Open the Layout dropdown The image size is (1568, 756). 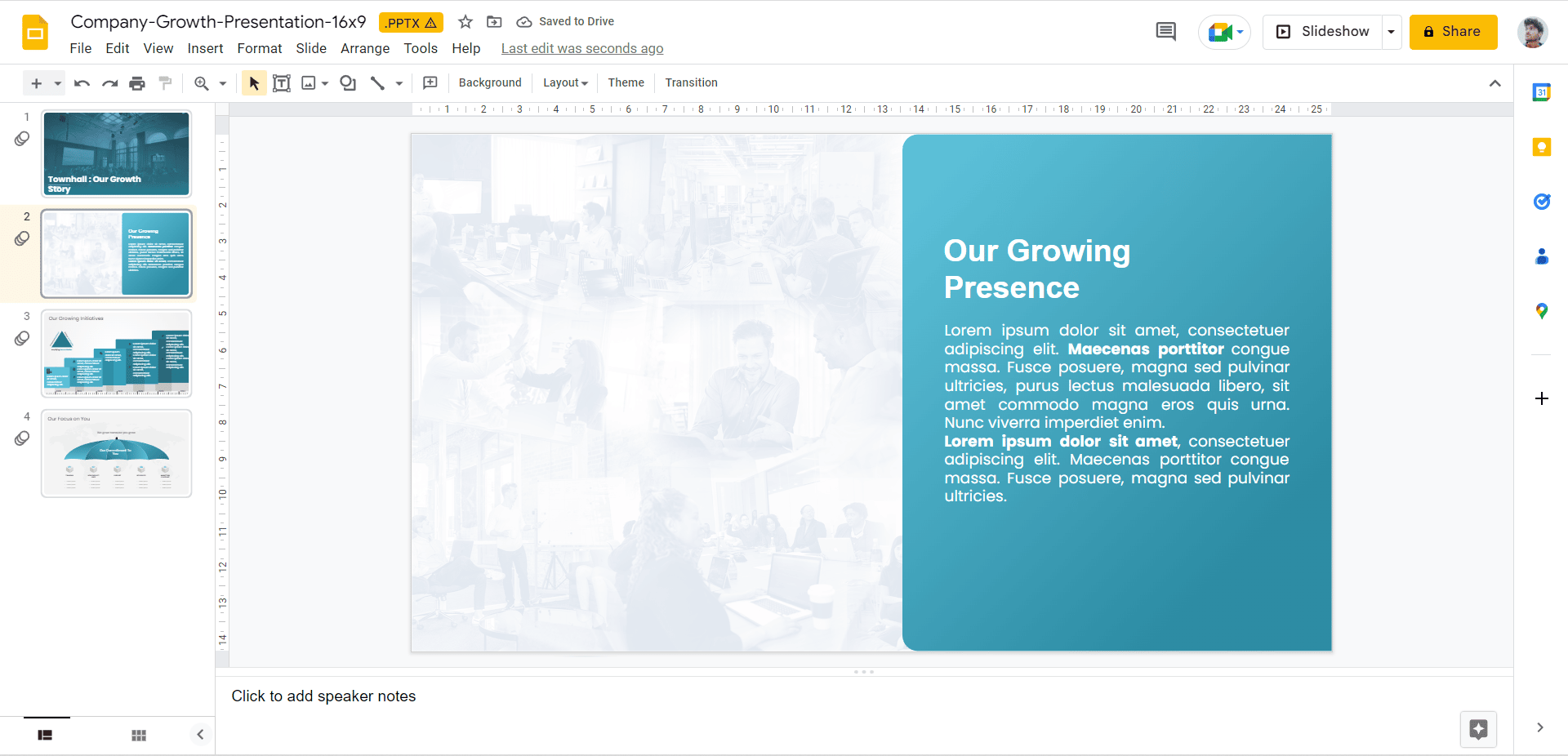pyautogui.click(x=564, y=82)
